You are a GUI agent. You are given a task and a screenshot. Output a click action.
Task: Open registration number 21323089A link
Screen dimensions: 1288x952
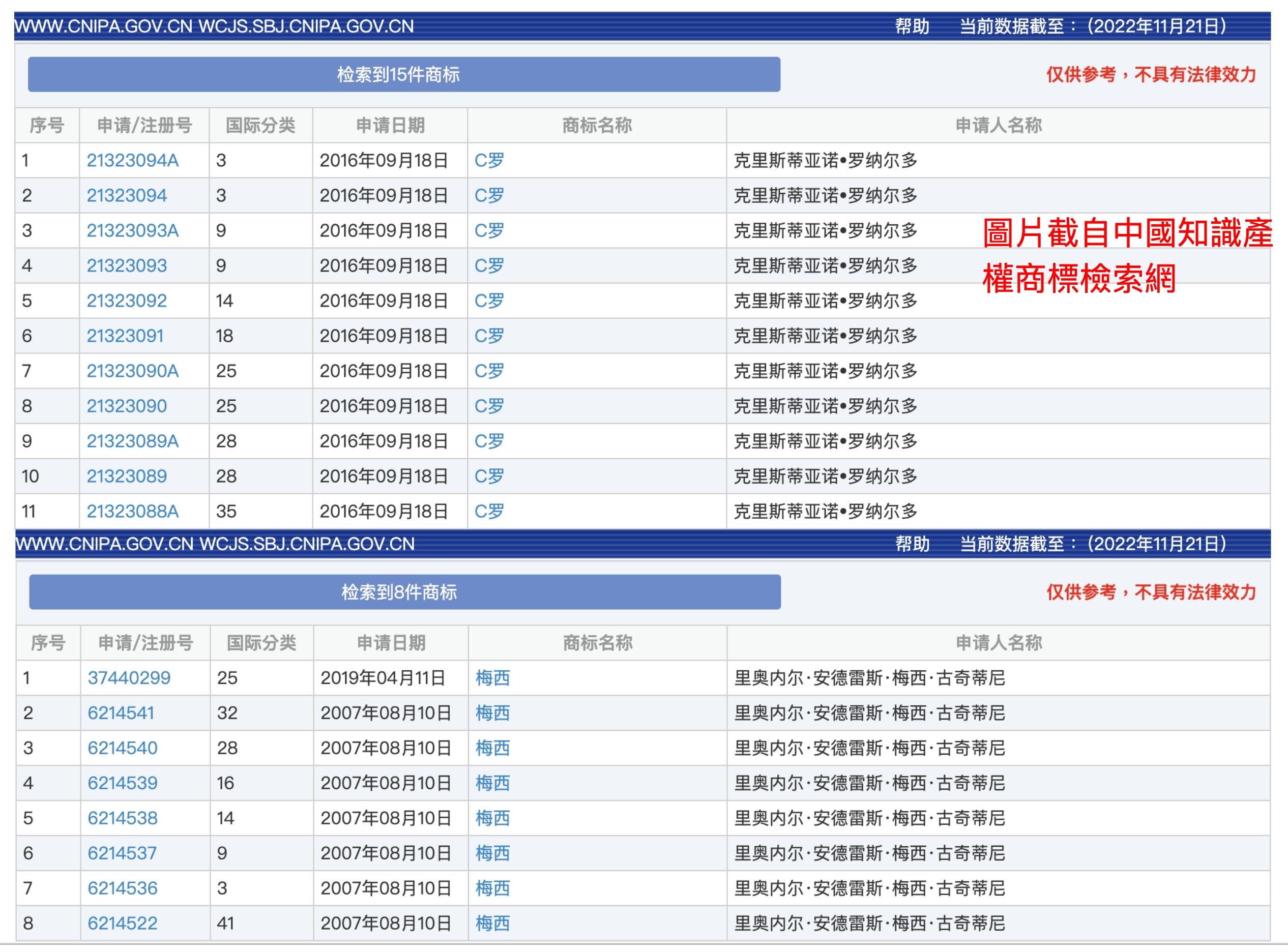133,441
